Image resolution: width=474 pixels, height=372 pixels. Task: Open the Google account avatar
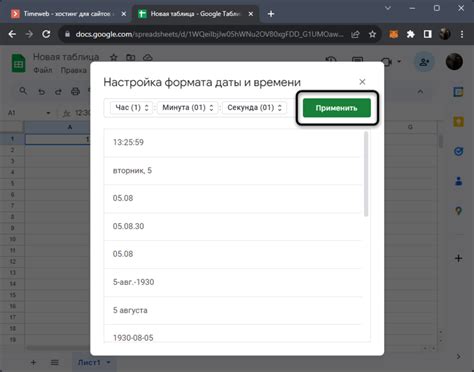pos(454,62)
